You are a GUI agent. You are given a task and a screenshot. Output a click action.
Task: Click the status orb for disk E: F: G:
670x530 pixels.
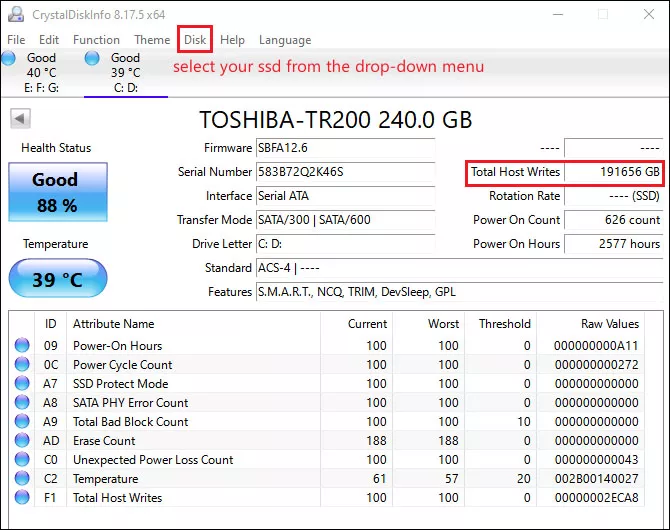pos(9,58)
